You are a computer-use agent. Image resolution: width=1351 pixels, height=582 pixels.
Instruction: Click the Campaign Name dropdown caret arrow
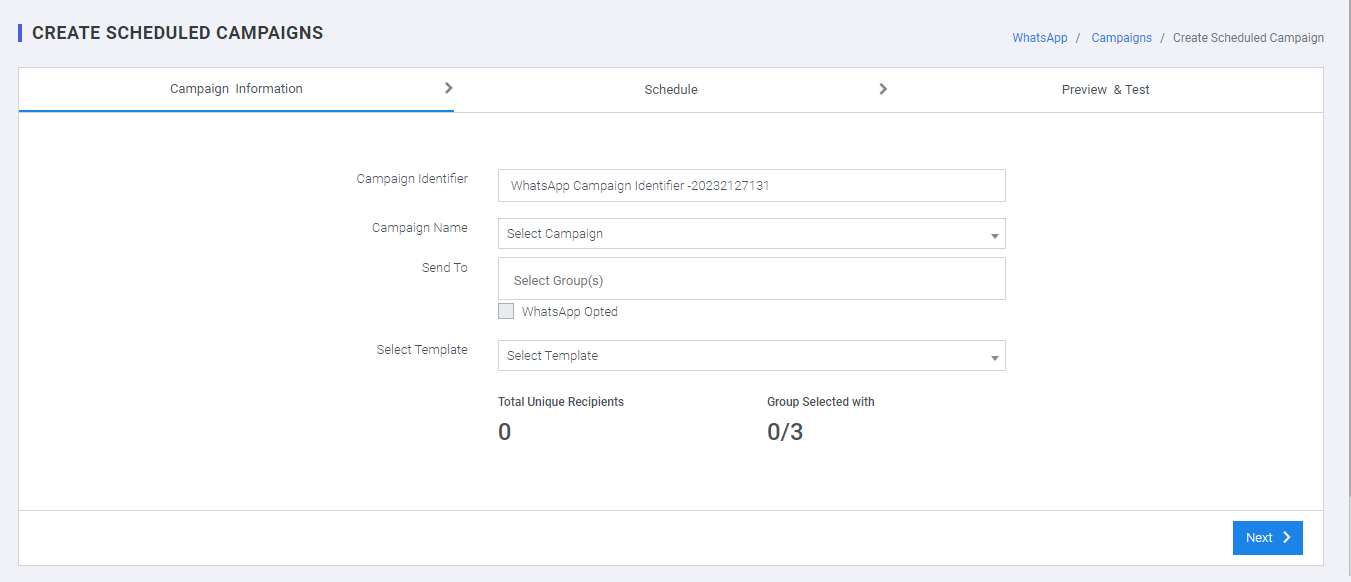point(995,236)
